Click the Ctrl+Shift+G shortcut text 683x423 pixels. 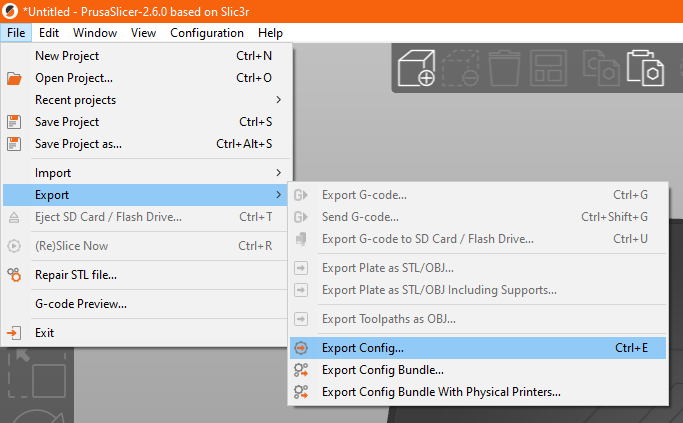click(614, 217)
